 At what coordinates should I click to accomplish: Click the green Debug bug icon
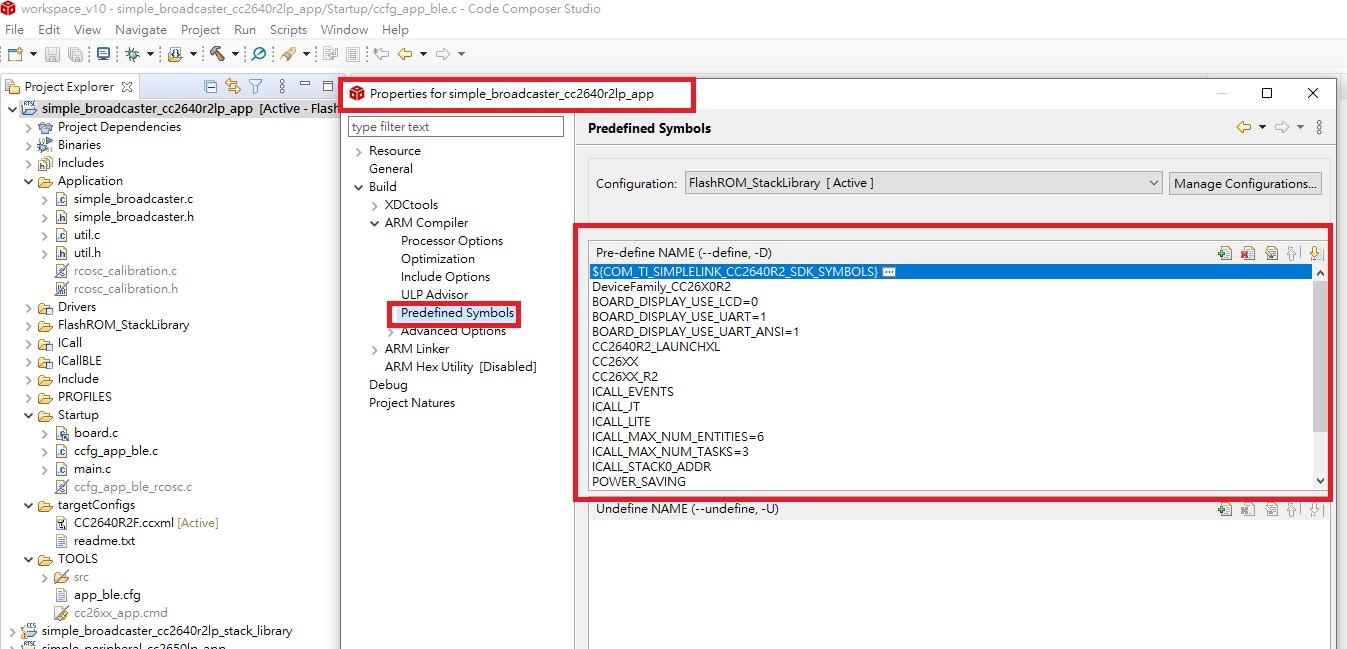coord(132,54)
